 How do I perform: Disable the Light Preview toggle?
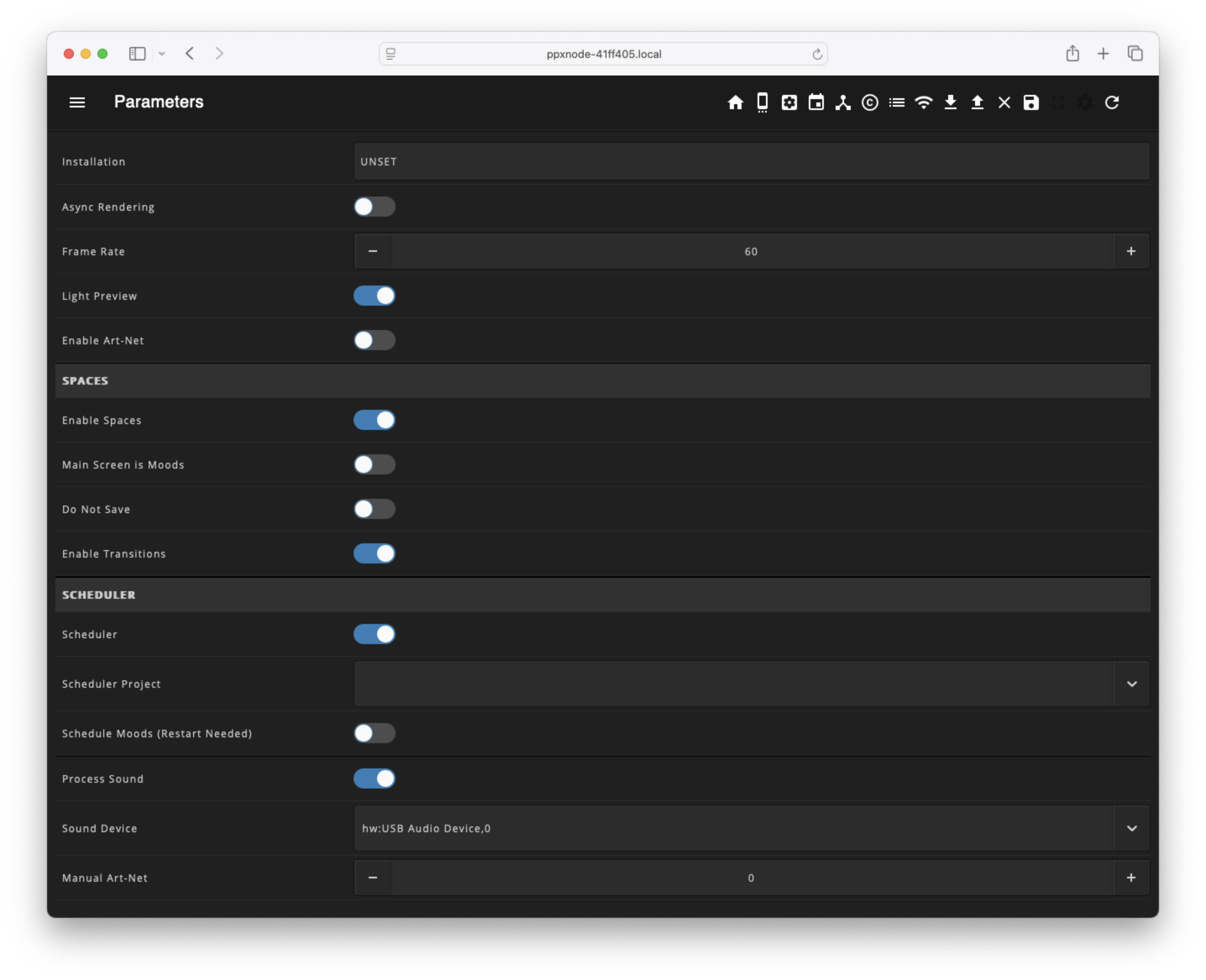[x=374, y=295]
